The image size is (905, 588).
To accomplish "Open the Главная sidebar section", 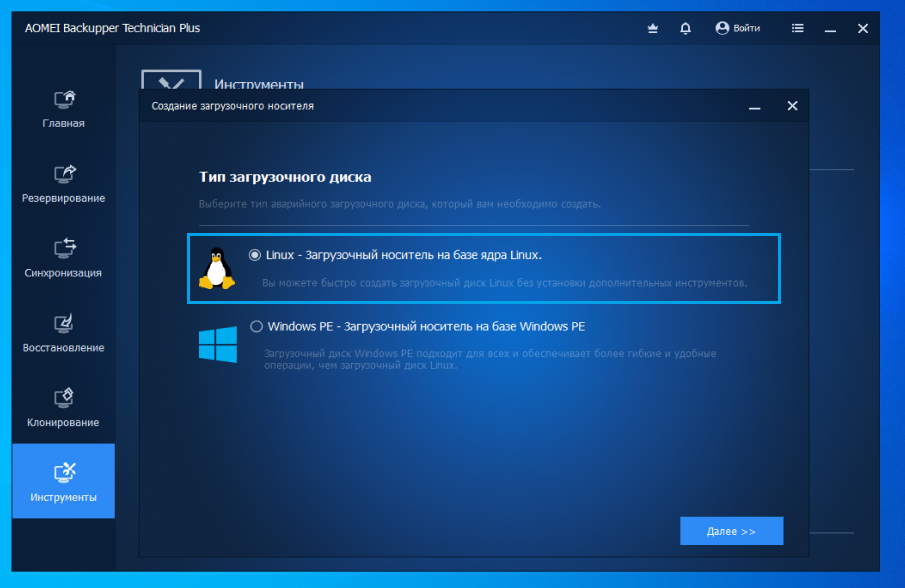I will point(63,109).
